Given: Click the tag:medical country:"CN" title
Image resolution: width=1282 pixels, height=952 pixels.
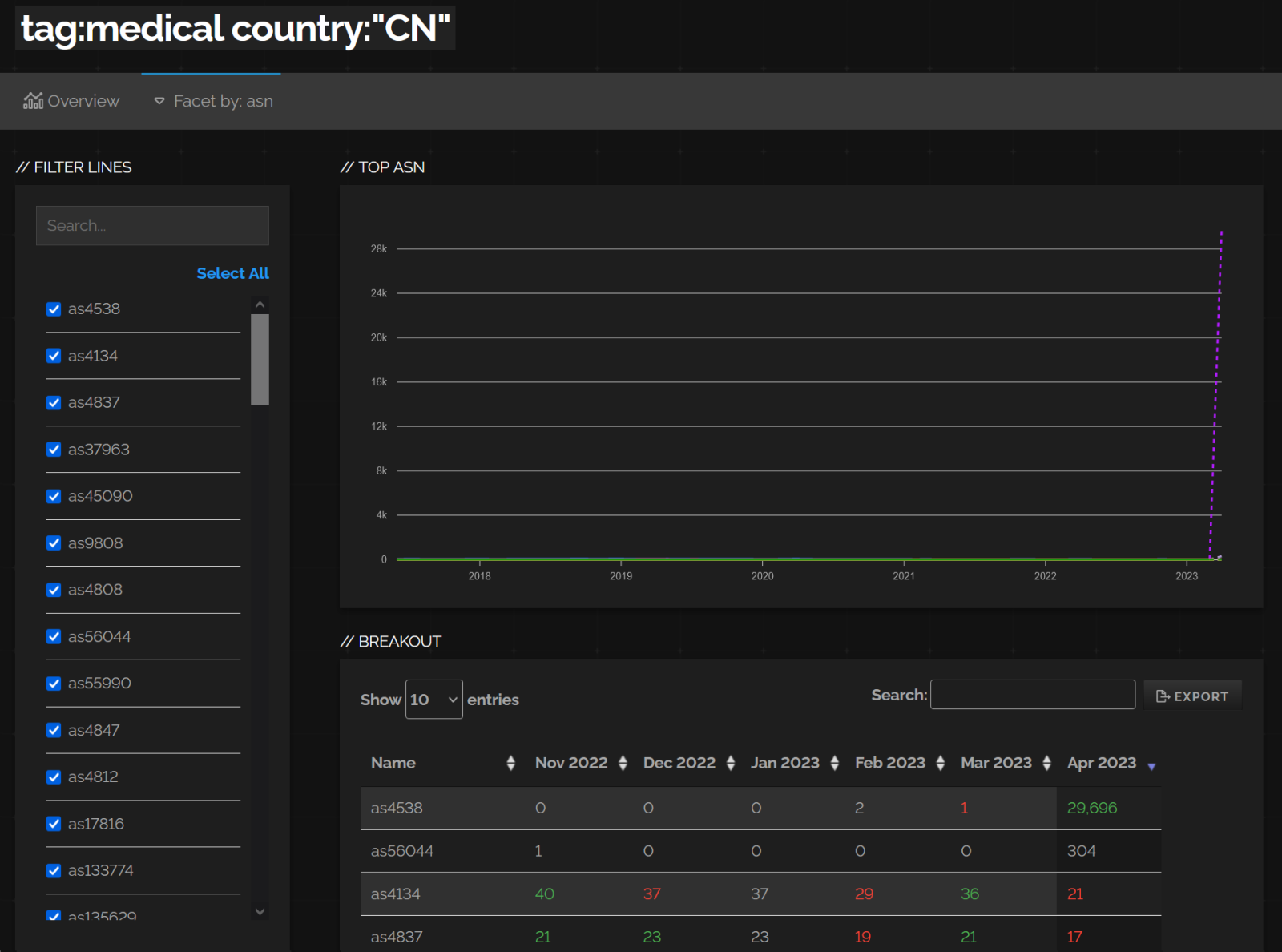Looking at the screenshot, I should point(236,28).
